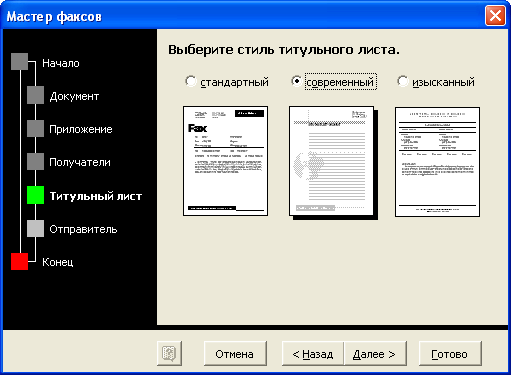Proceed with the Далее button

coord(375,353)
